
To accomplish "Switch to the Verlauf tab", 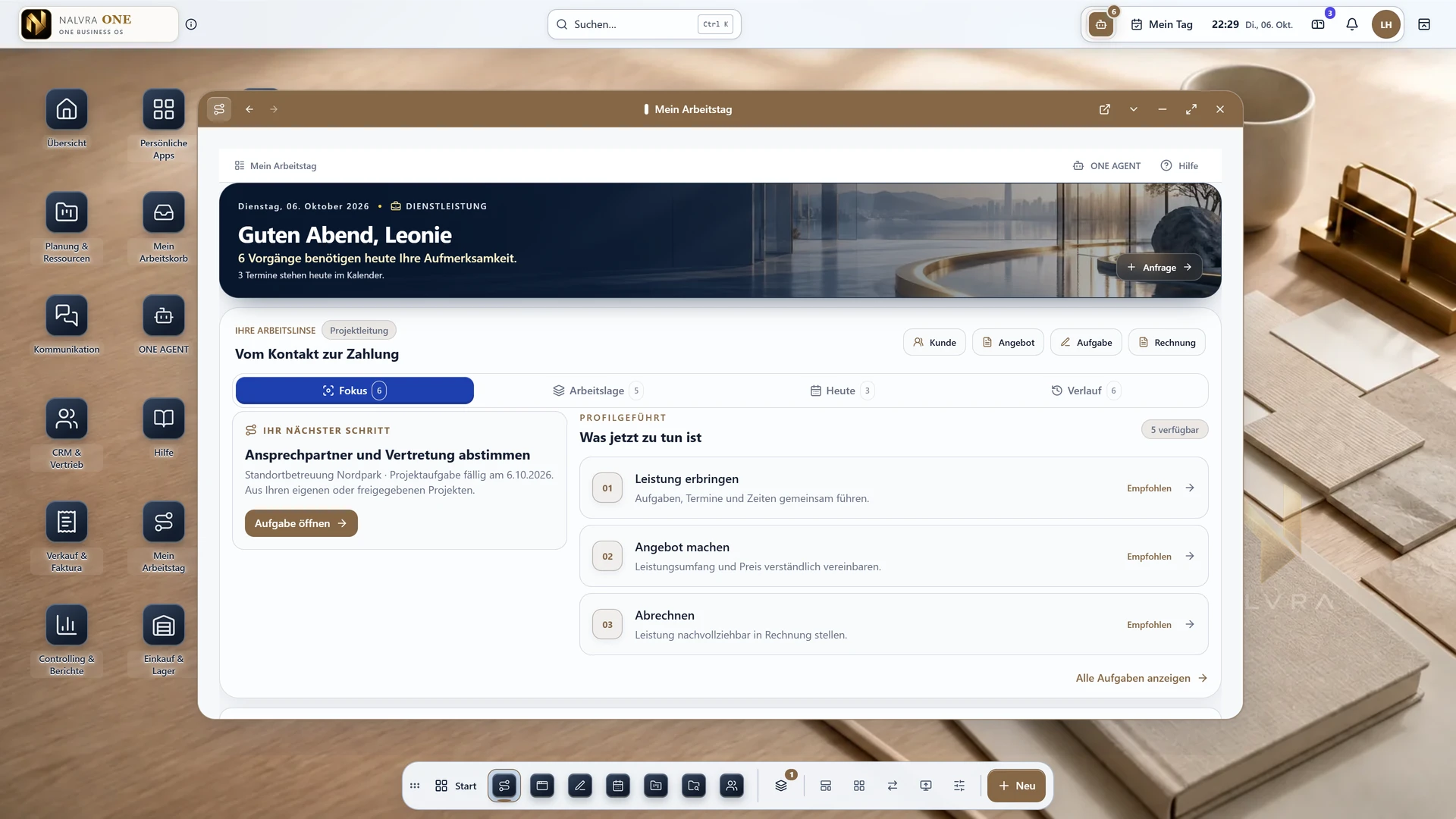I will coord(1085,391).
